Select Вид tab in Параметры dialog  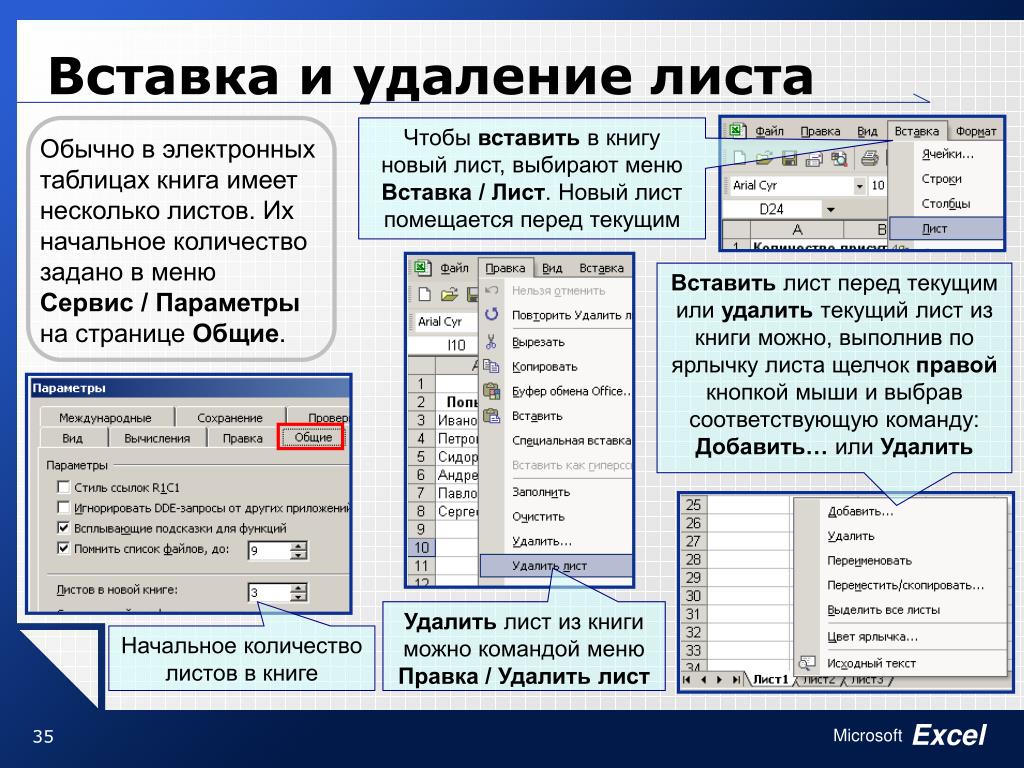tap(72, 438)
